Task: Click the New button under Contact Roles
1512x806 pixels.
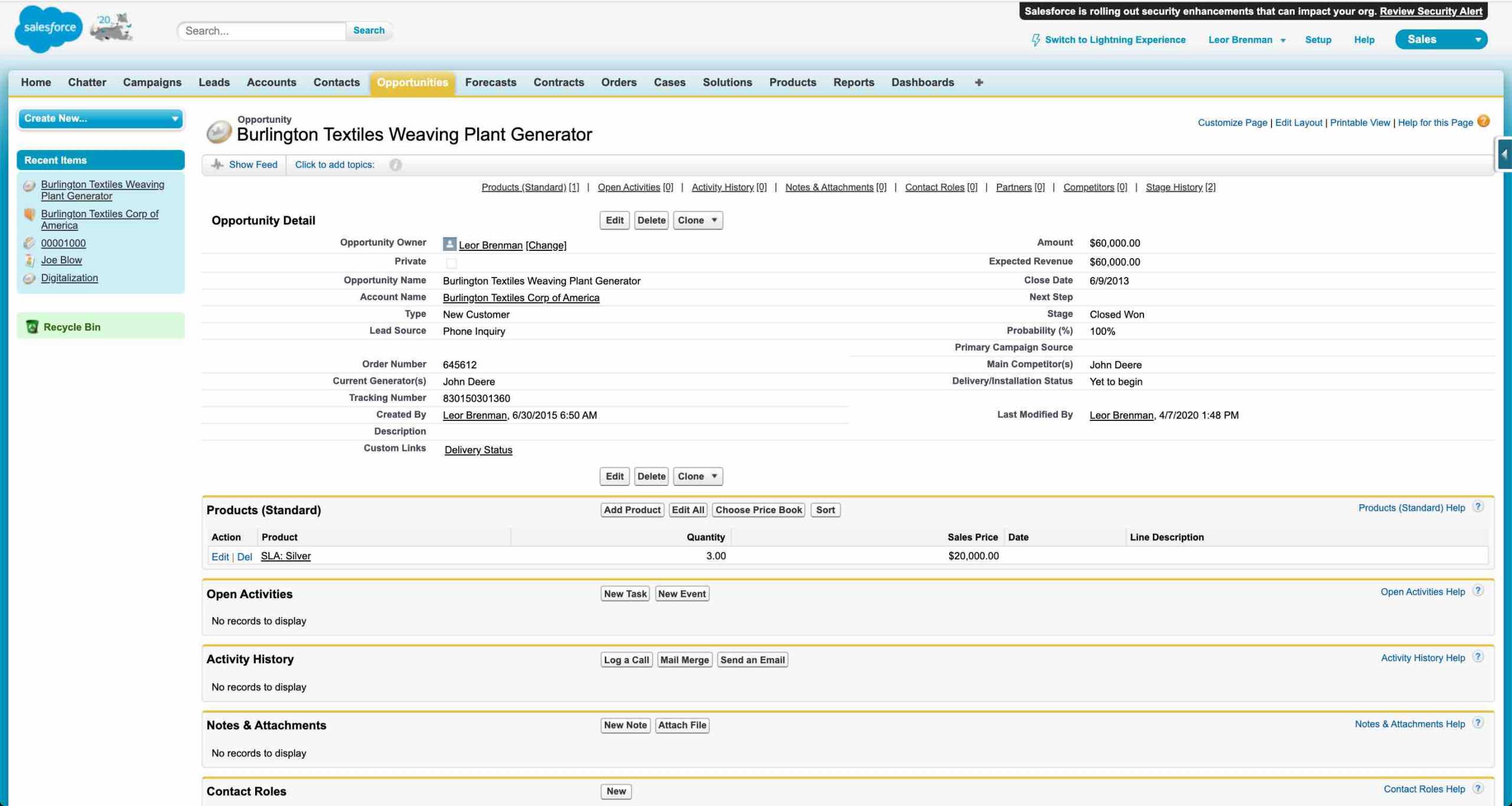Action: tap(616, 792)
